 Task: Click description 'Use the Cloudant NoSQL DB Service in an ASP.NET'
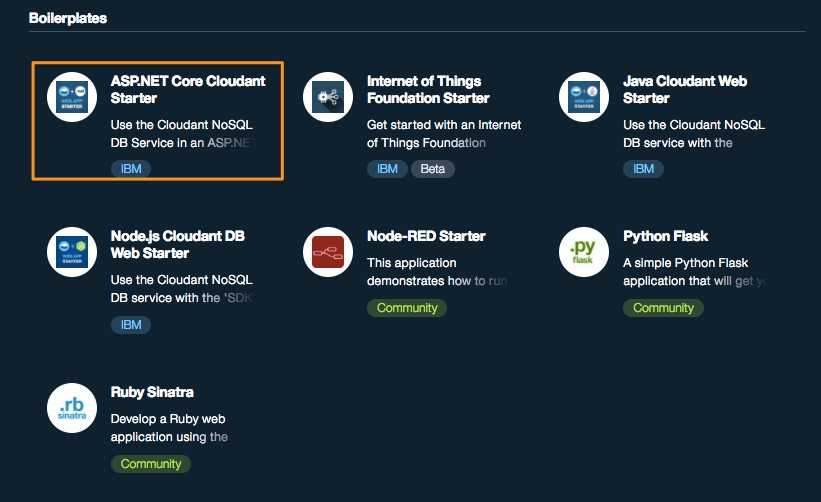[183, 133]
